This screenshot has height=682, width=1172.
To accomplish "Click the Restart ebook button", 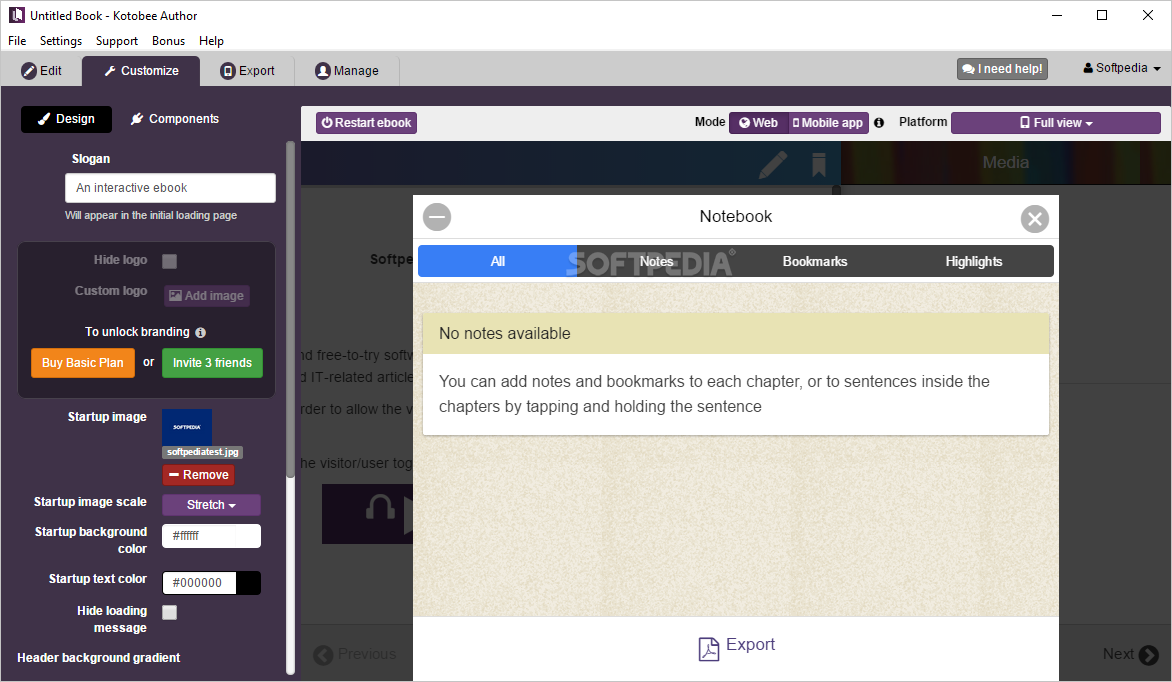I will point(366,123).
